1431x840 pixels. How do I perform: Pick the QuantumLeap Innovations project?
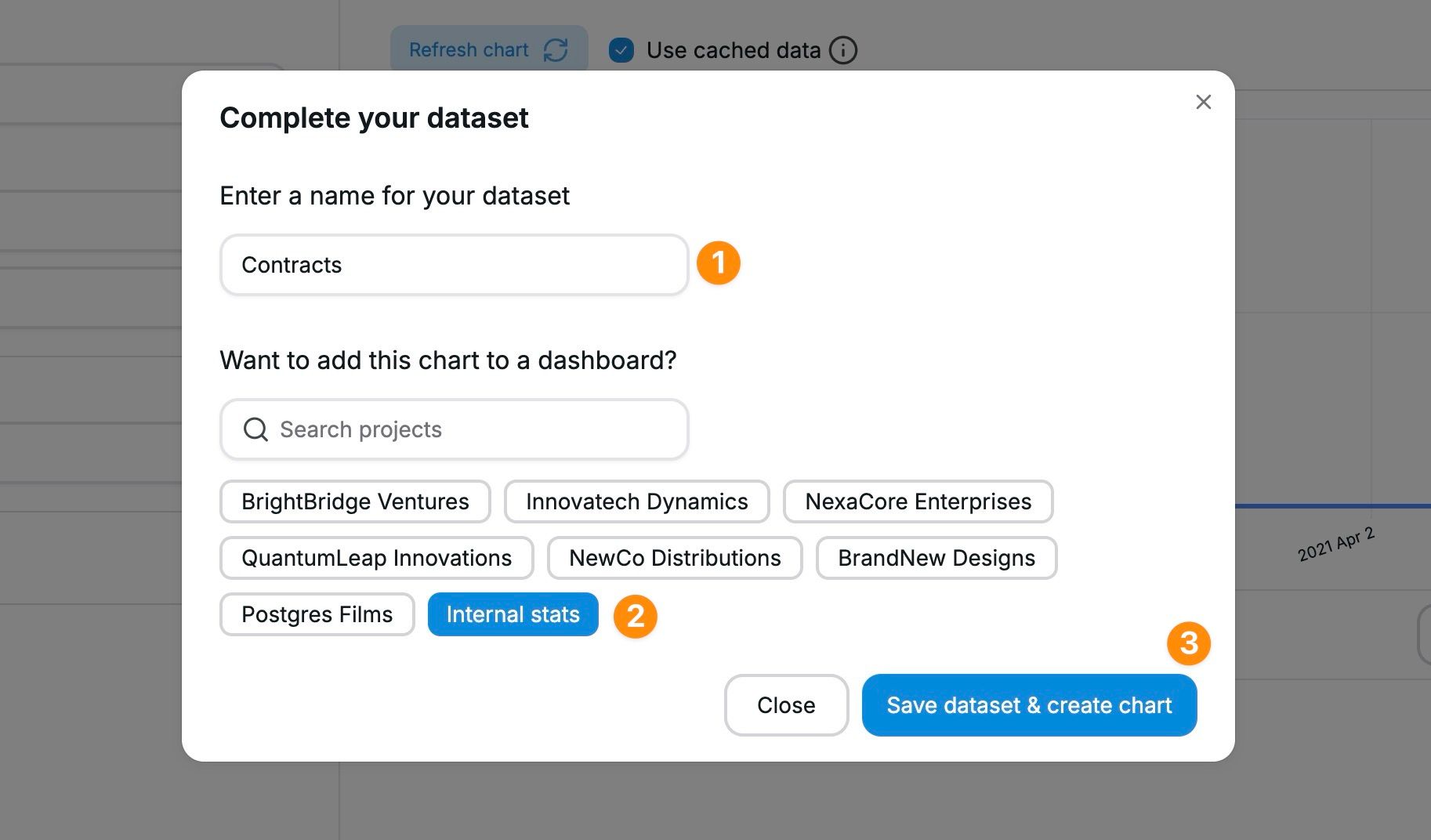(x=376, y=558)
